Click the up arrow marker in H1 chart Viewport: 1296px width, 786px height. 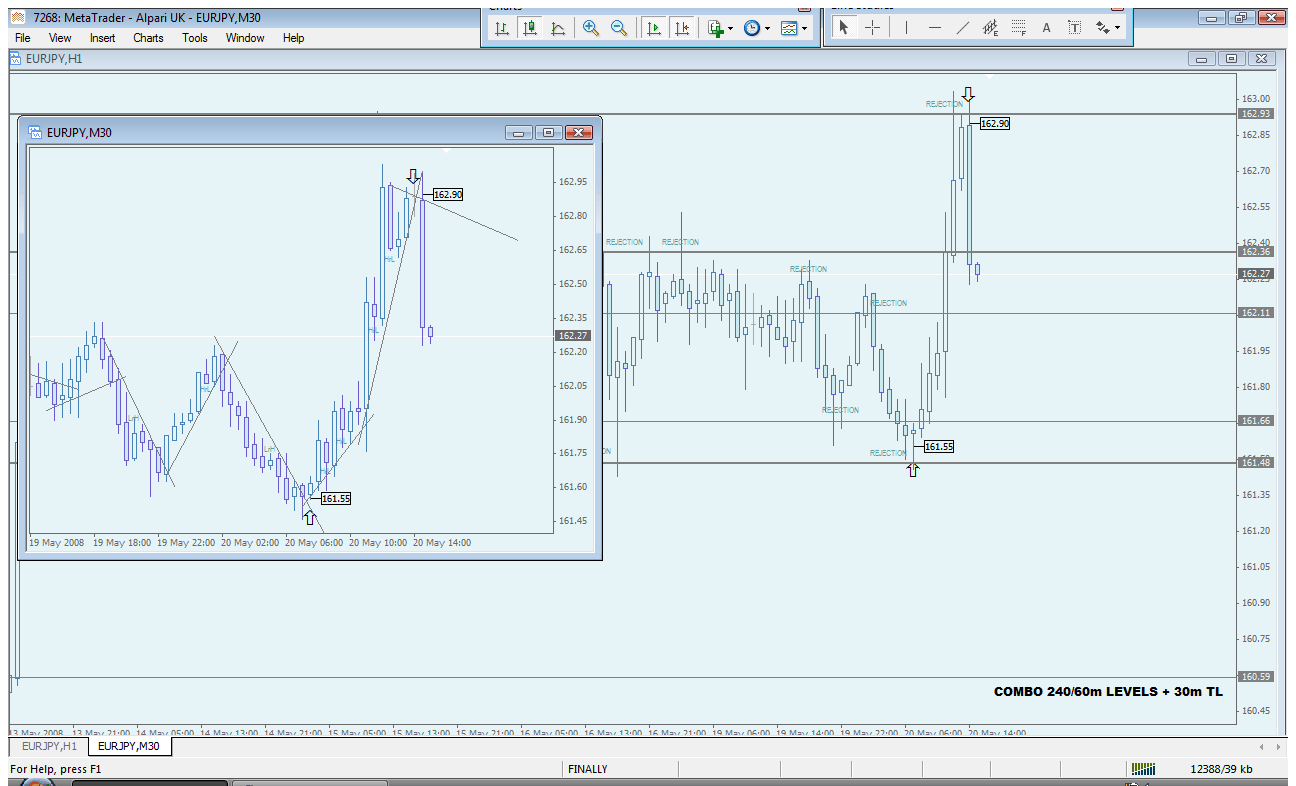click(x=912, y=469)
